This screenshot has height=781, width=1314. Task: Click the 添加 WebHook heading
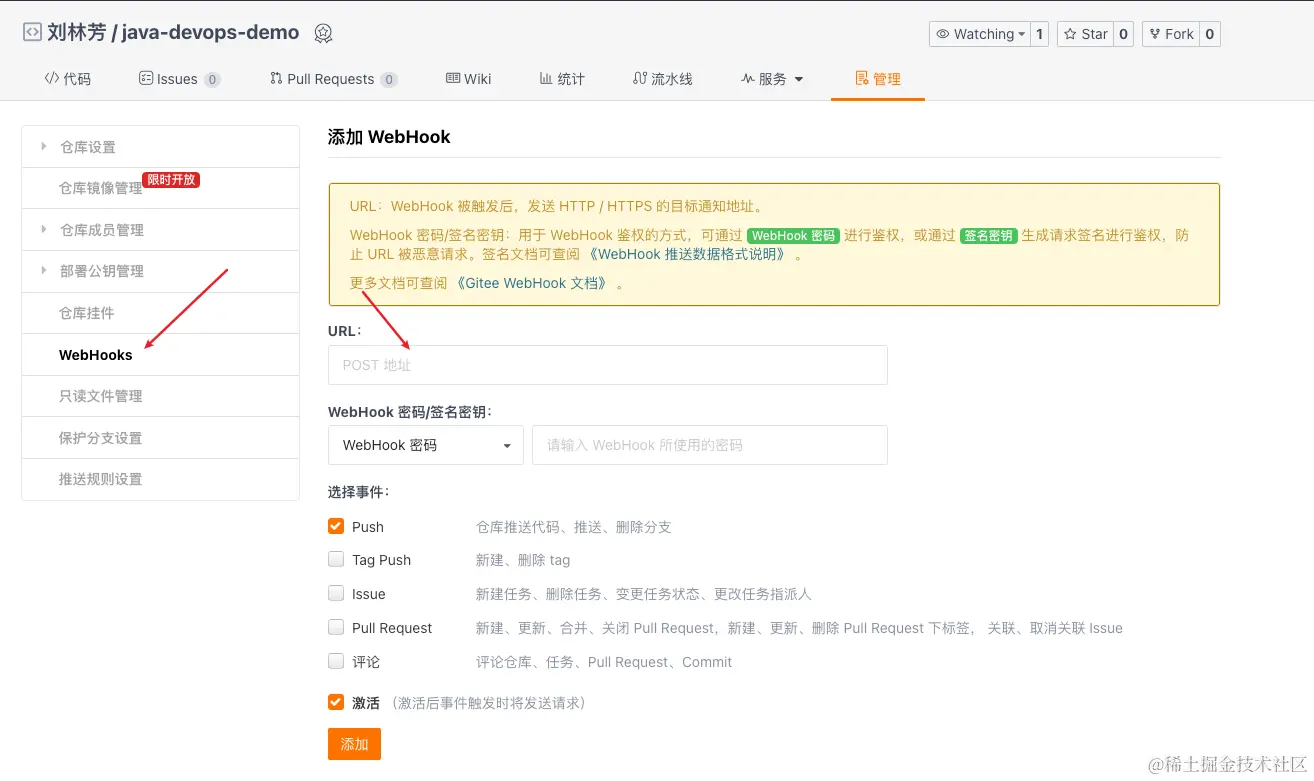(389, 137)
